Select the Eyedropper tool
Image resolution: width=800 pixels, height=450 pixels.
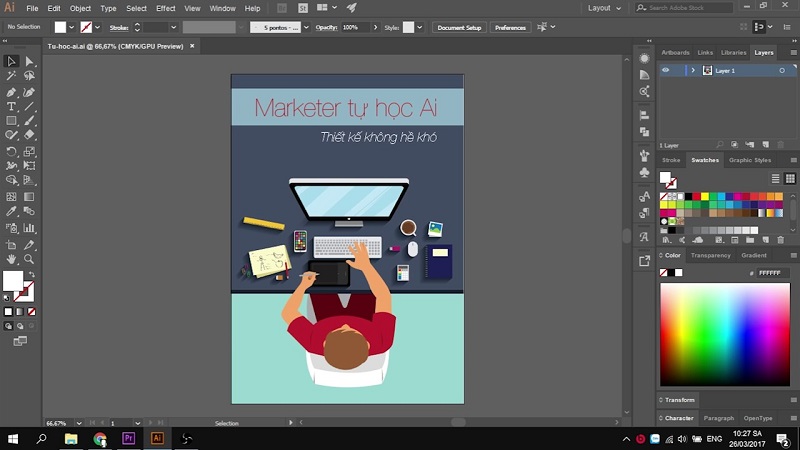coord(11,211)
